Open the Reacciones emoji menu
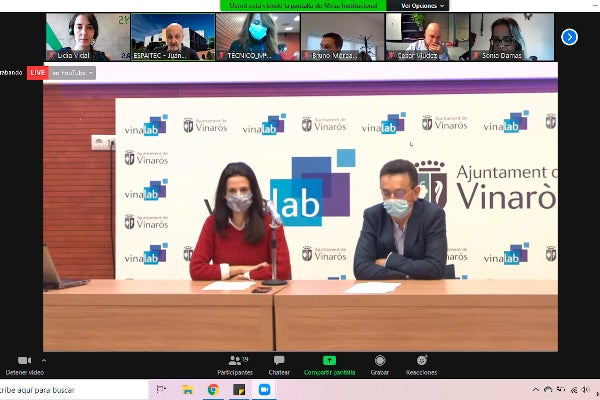This screenshot has width=600, height=400. click(x=421, y=365)
